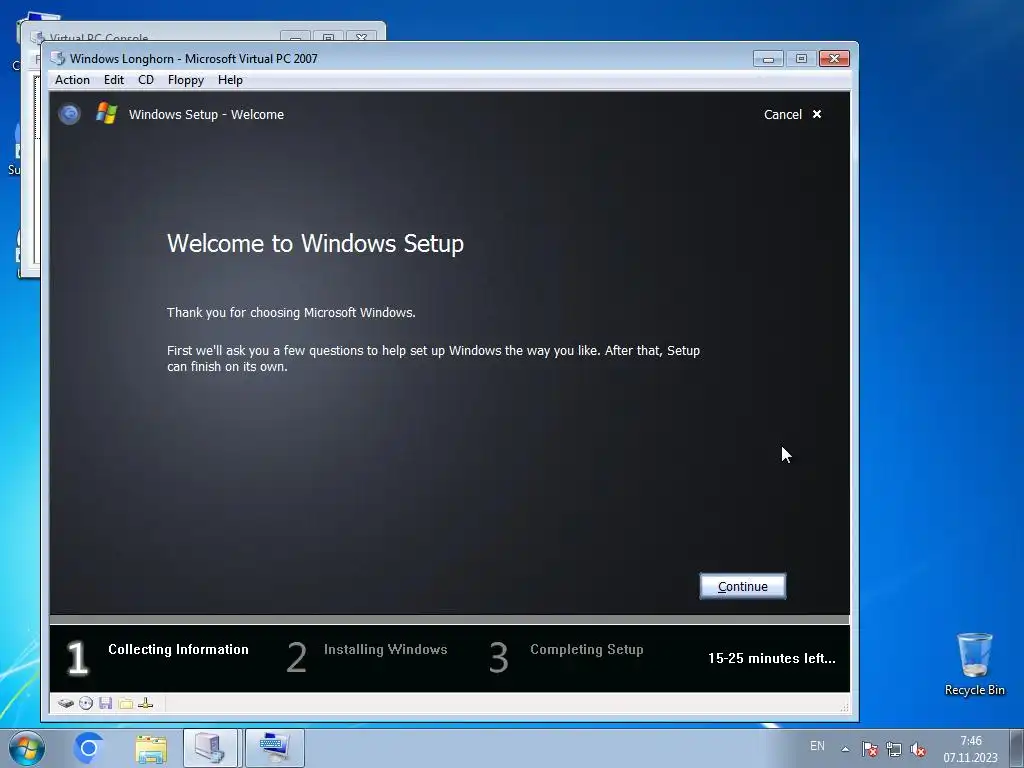1024x768 pixels.
Task: Click the round back arrow in Setup
Action: coord(69,114)
